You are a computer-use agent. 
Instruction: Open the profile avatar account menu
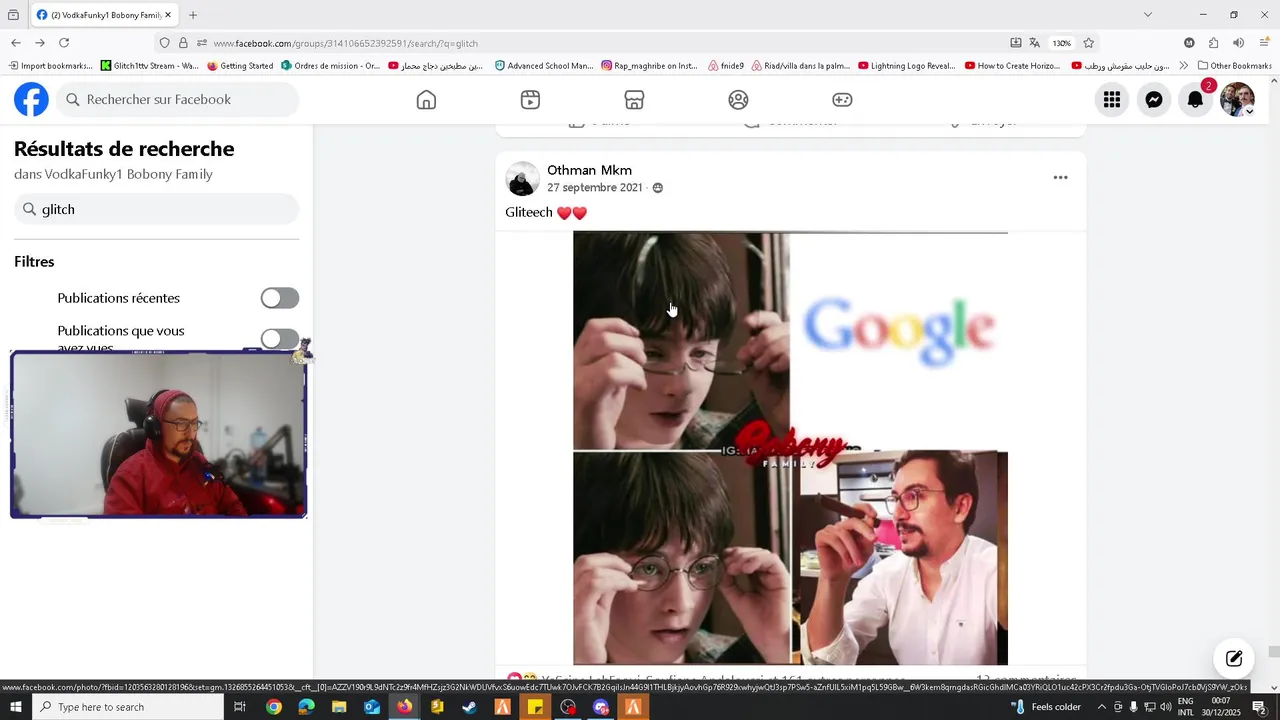pyautogui.click(x=1237, y=99)
